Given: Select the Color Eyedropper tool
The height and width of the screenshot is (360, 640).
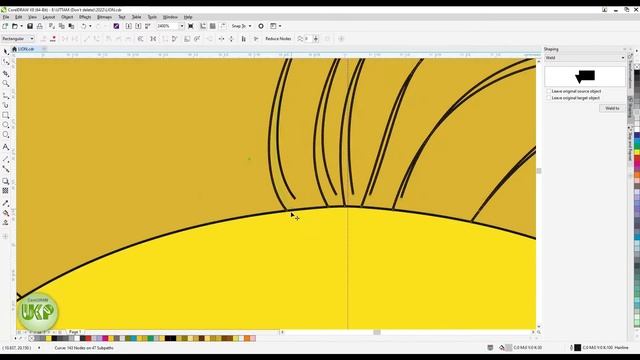Looking at the screenshot, I should 6,203.
